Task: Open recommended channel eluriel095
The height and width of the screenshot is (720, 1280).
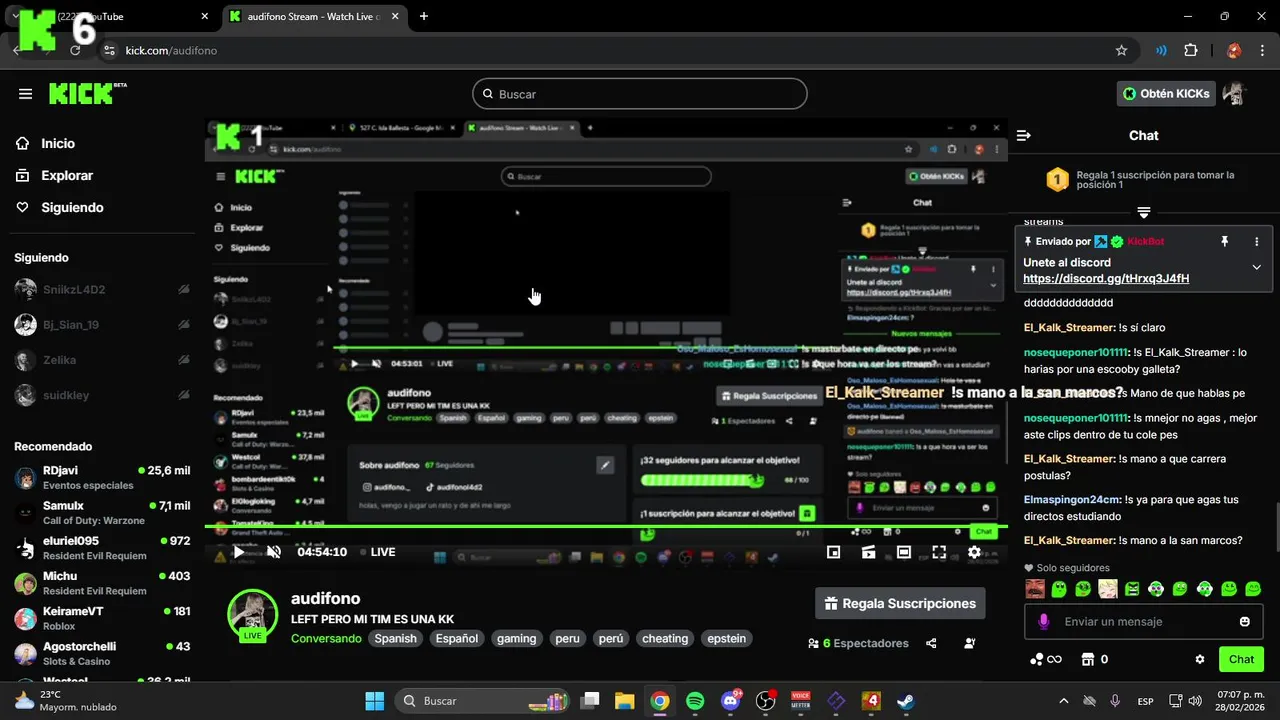Action: [101, 548]
